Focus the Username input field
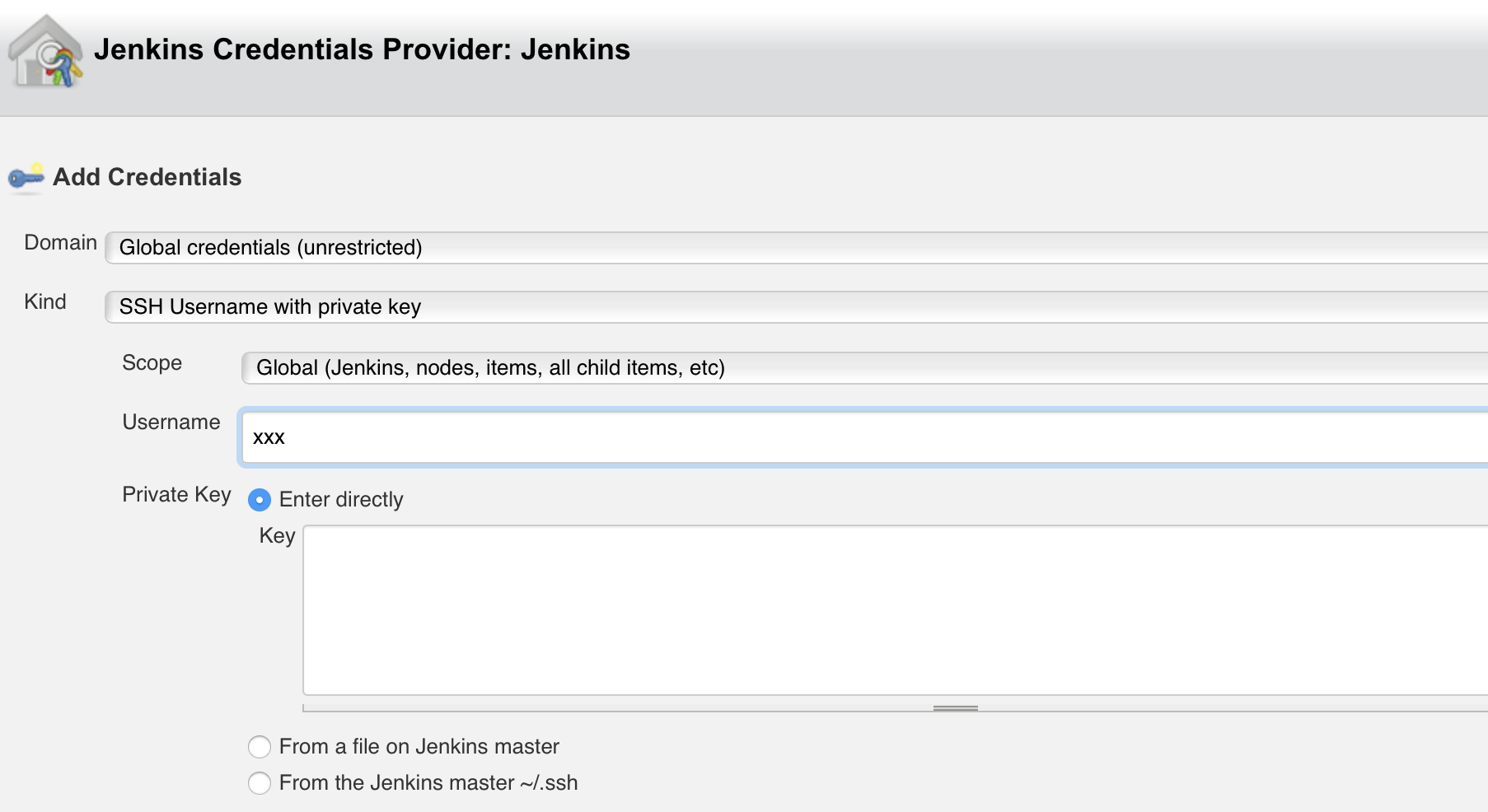This screenshot has height=812, width=1488. coord(864,437)
